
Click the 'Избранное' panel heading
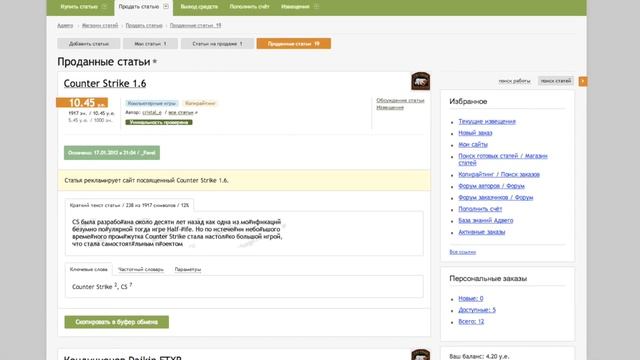(468, 101)
